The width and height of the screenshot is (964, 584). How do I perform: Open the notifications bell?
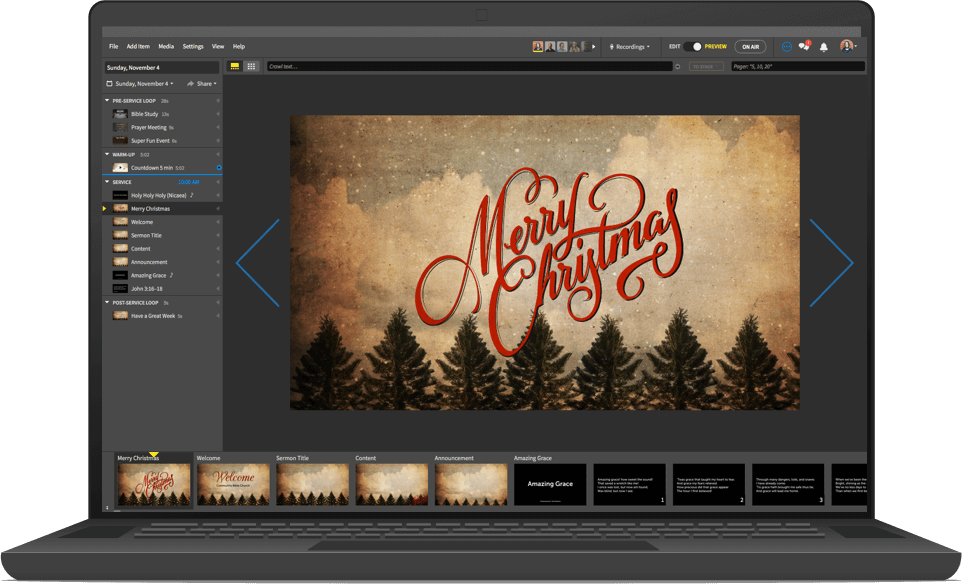coord(824,47)
